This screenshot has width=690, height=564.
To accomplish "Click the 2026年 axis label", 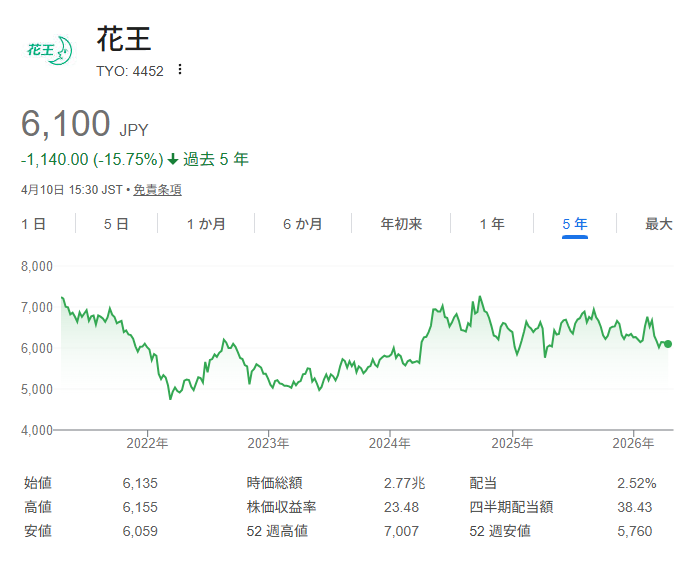I will tap(633, 443).
